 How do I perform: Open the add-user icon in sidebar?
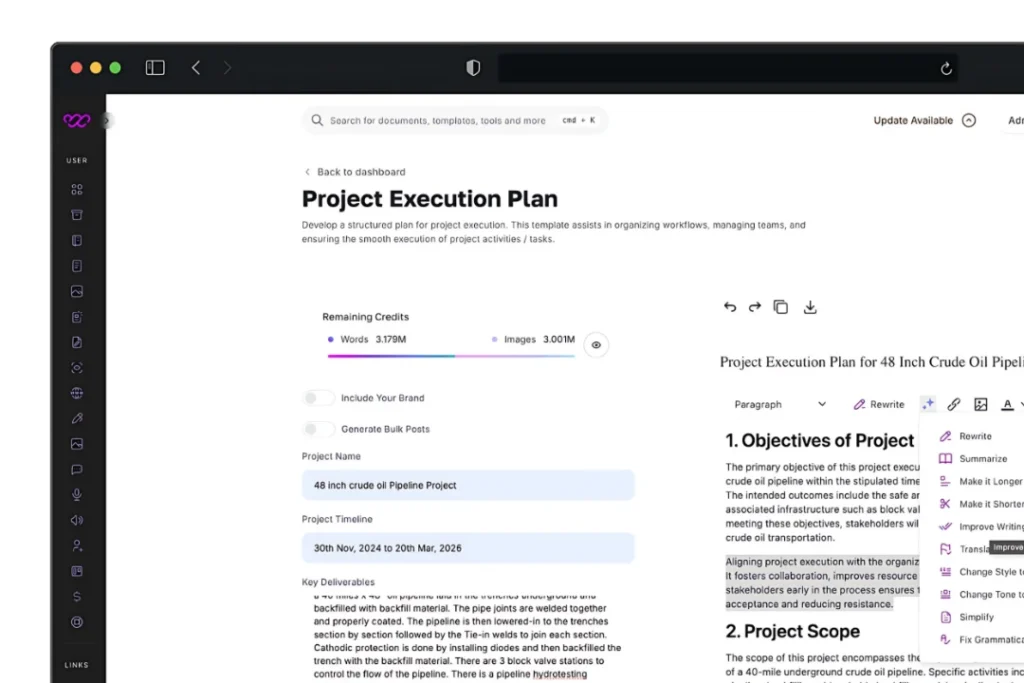[x=76, y=546]
